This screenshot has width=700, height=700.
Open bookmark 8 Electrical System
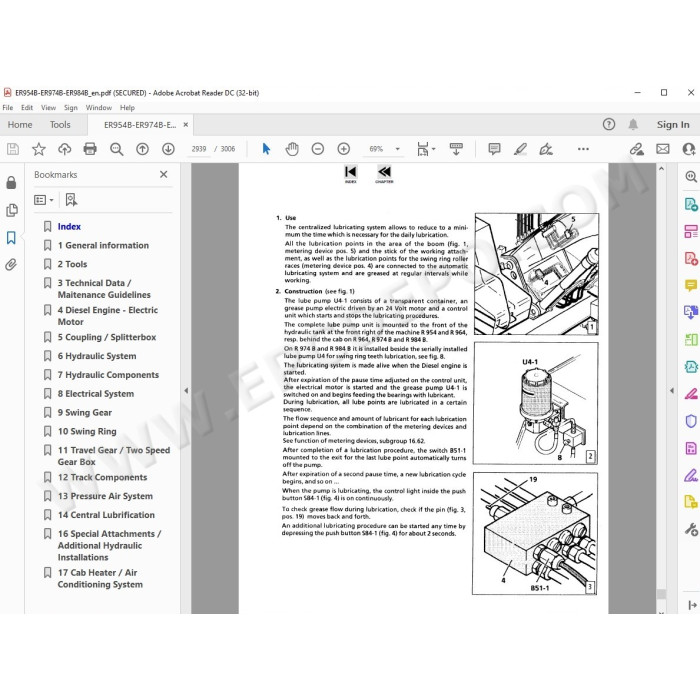pyautogui.click(x=96, y=394)
